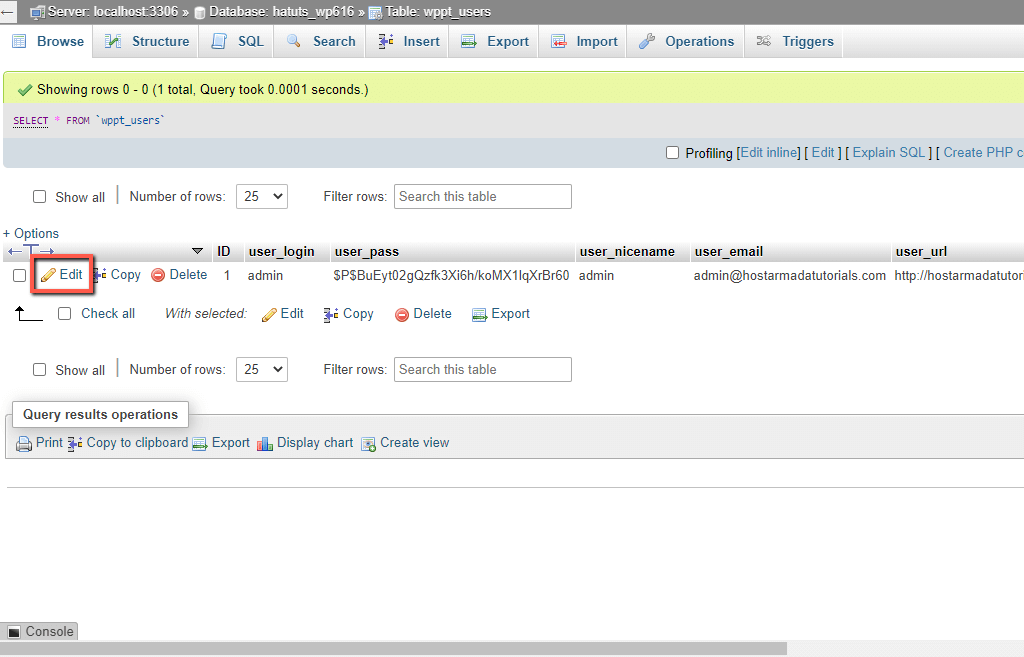Sort by user_login column header
The width and height of the screenshot is (1024, 657).
pyautogui.click(x=281, y=251)
